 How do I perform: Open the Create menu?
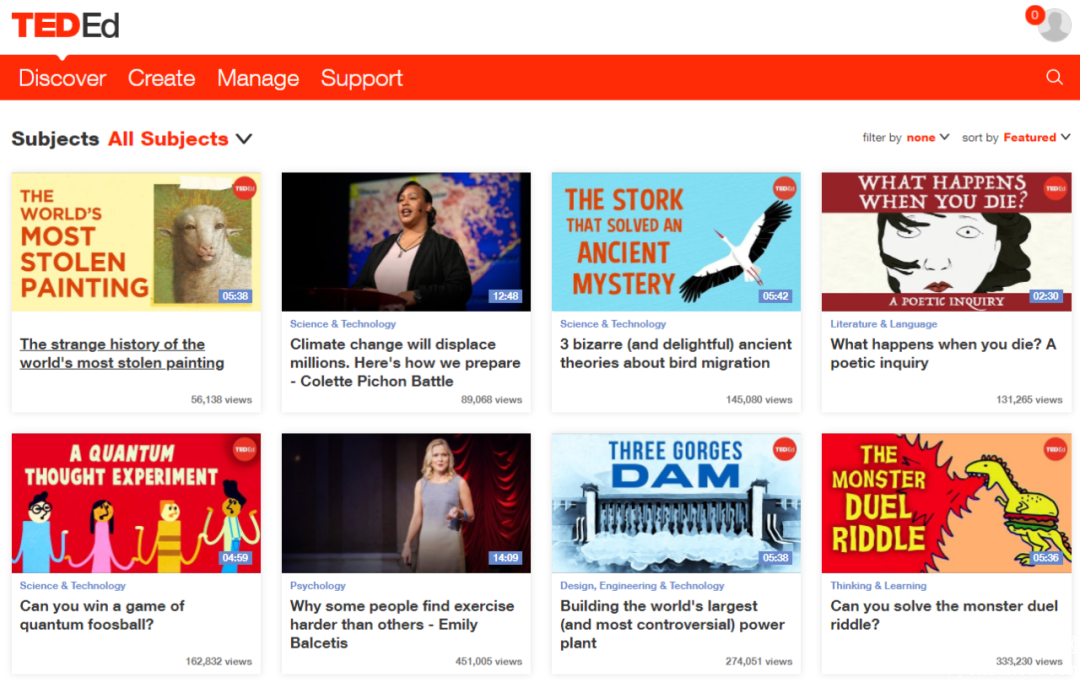pos(161,78)
